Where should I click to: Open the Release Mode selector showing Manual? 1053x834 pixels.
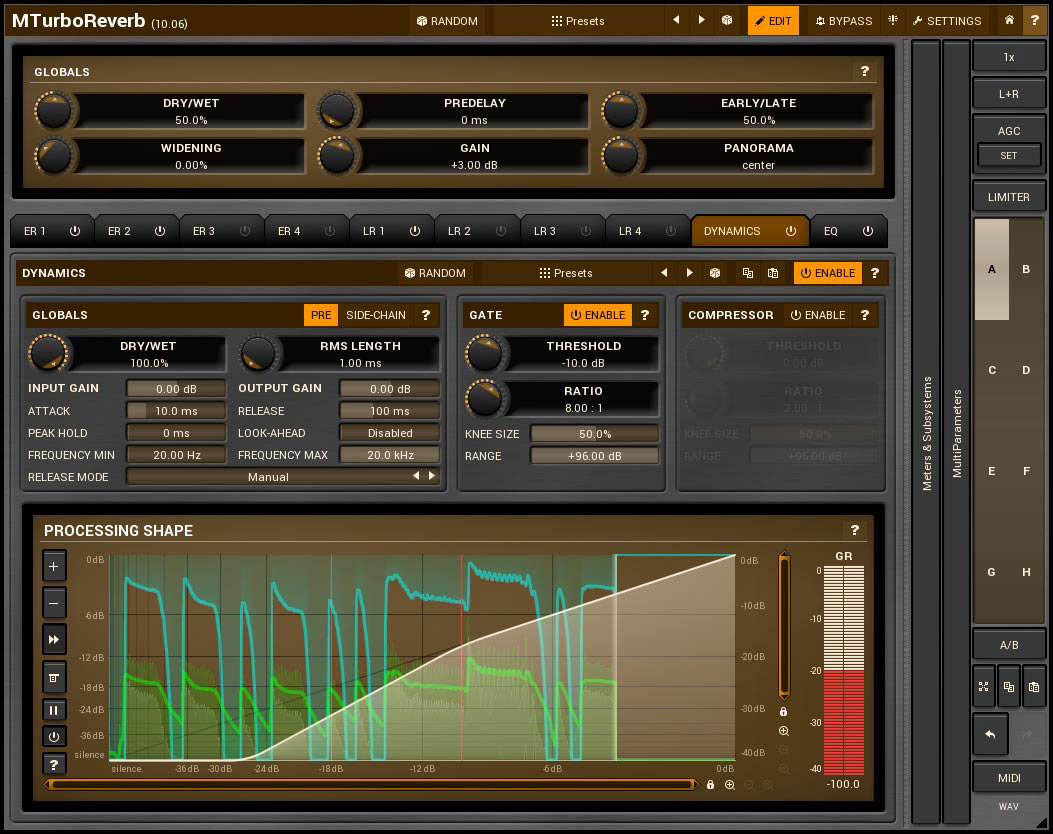(x=268, y=477)
